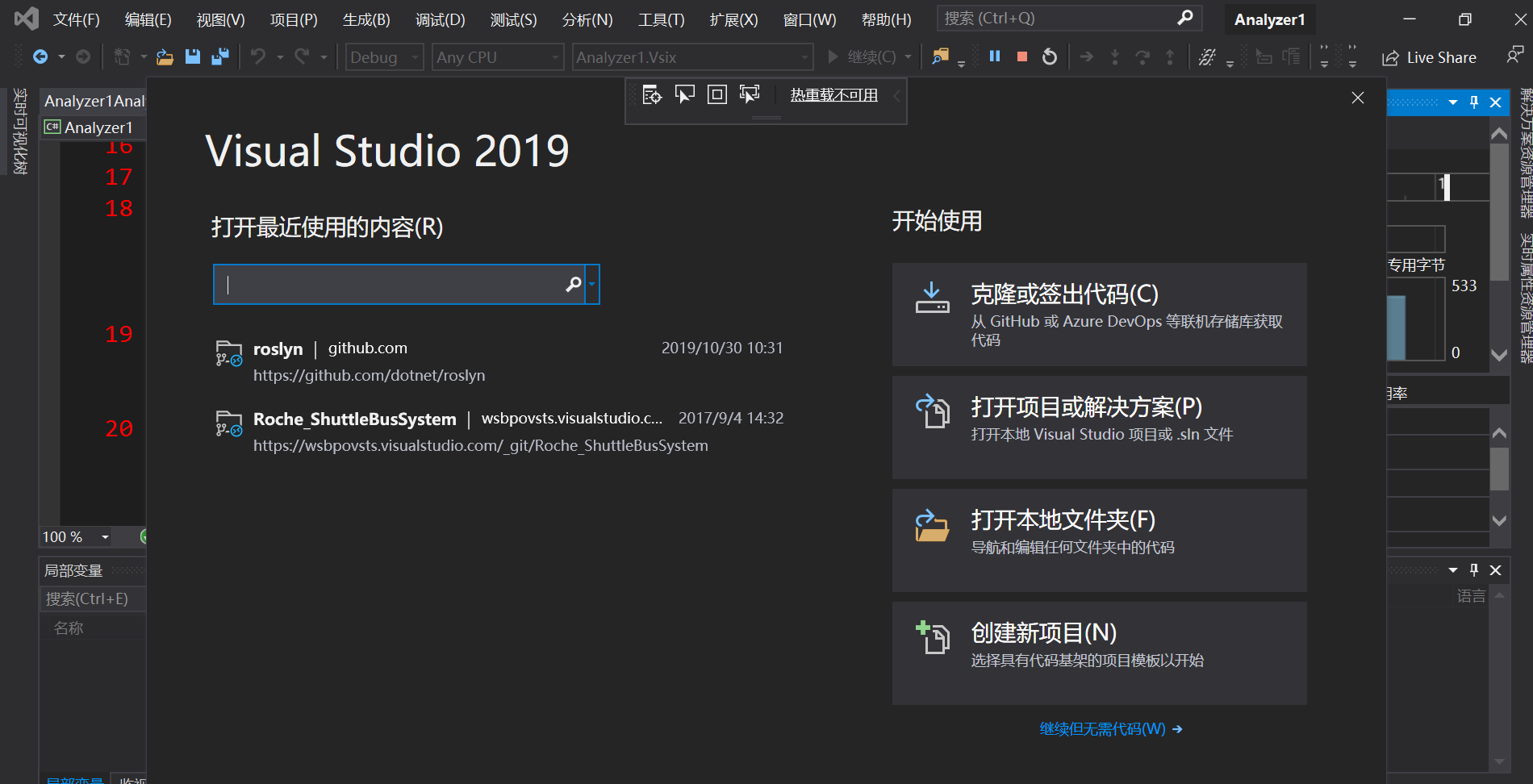
Task: Open the 工具(T) menu
Action: point(661,19)
